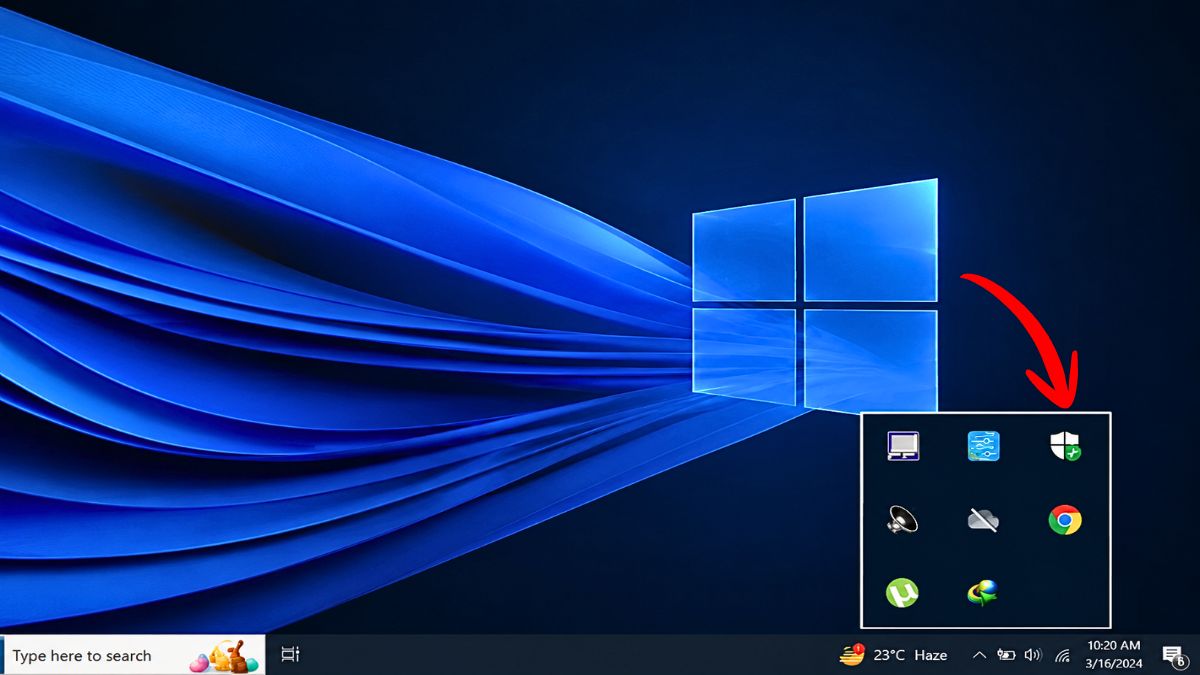This screenshot has height=675, width=1200.
Task: Open Task View from the taskbar
Action: click(x=290, y=655)
